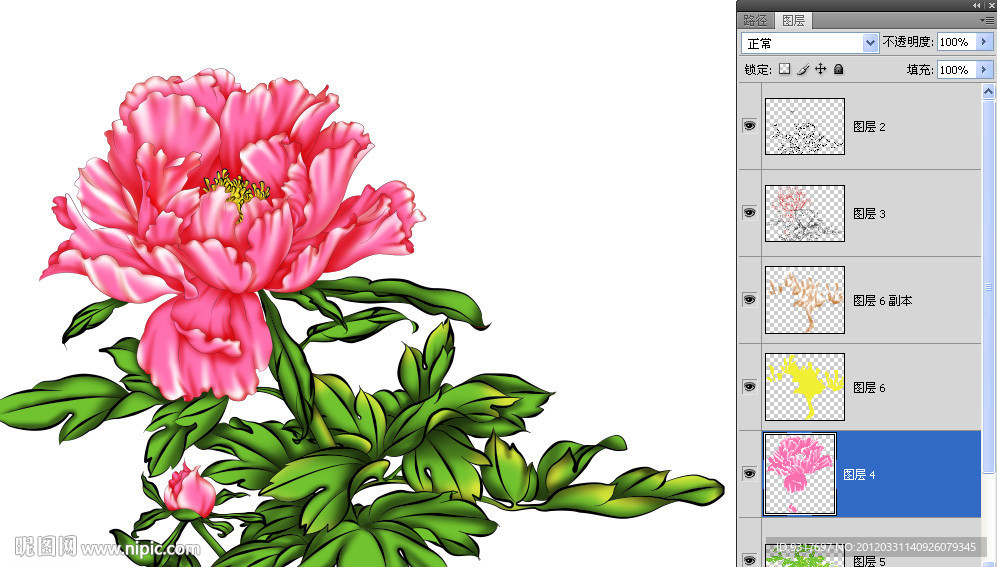997x567 pixels.
Task: Click the layers panel scrollbar thumb
Action: point(988,285)
